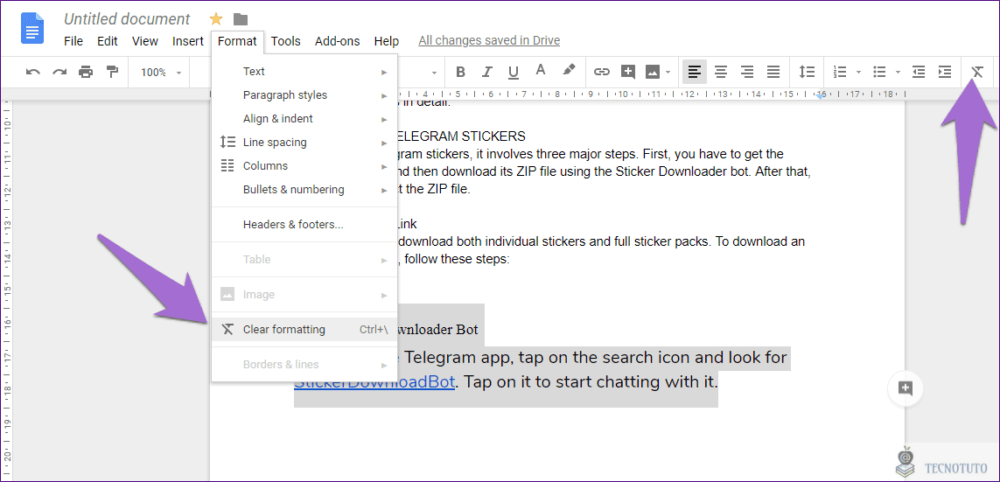Open the Insert menu
The image size is (1000, 482).
pyautogui.click(x=188, y=41)
